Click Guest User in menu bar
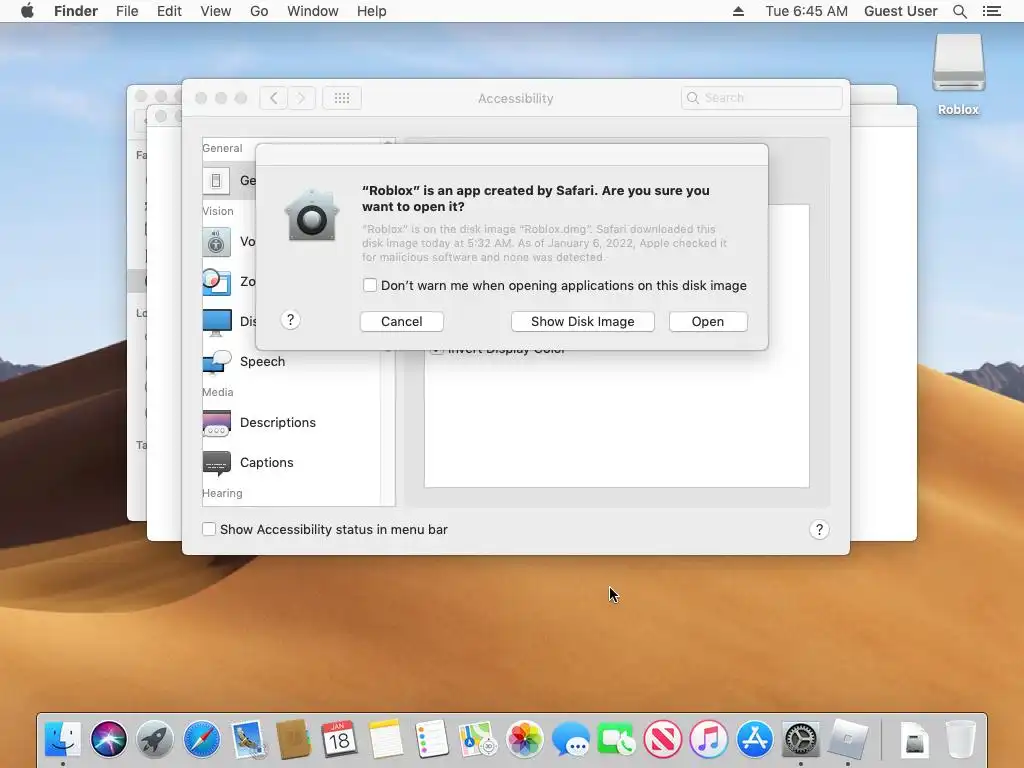This screenshot has width=1024, height=768. coord(901,11)
